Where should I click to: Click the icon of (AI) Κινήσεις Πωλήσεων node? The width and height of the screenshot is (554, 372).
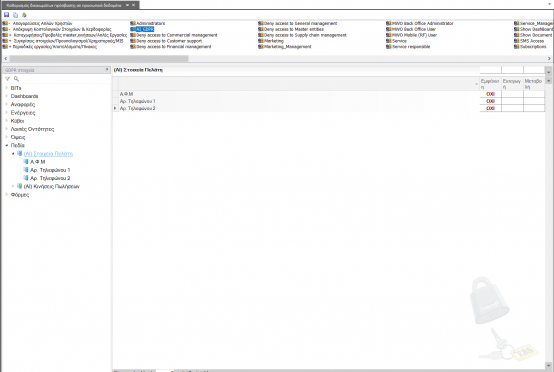pyautogui.click(x=19, y=186)
